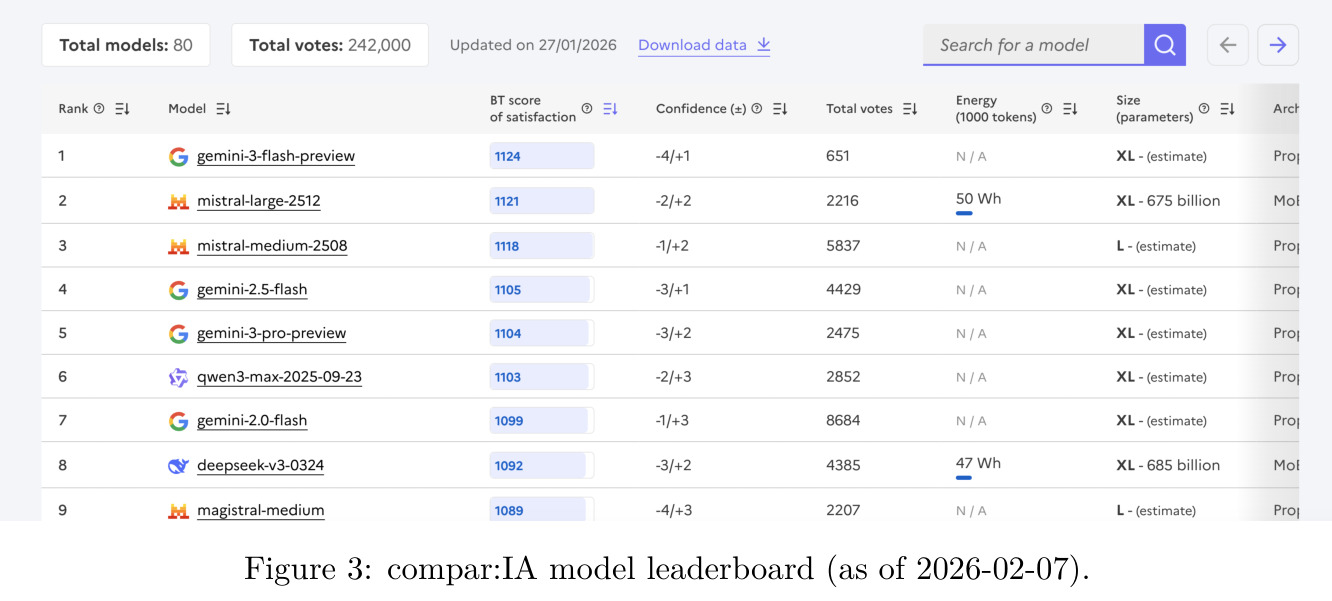This screenshot has height=601, width=1332.
Task: Show help for BT score of satisfaction
Action: tap(587, 109)
